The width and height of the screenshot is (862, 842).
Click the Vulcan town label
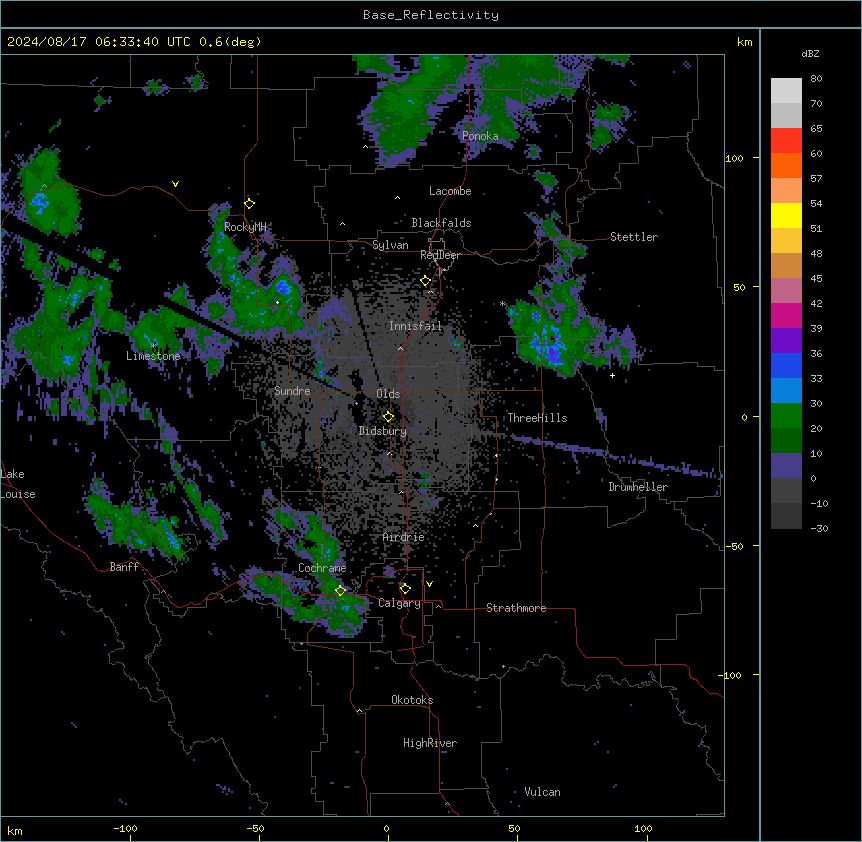(x=543, y=792)
